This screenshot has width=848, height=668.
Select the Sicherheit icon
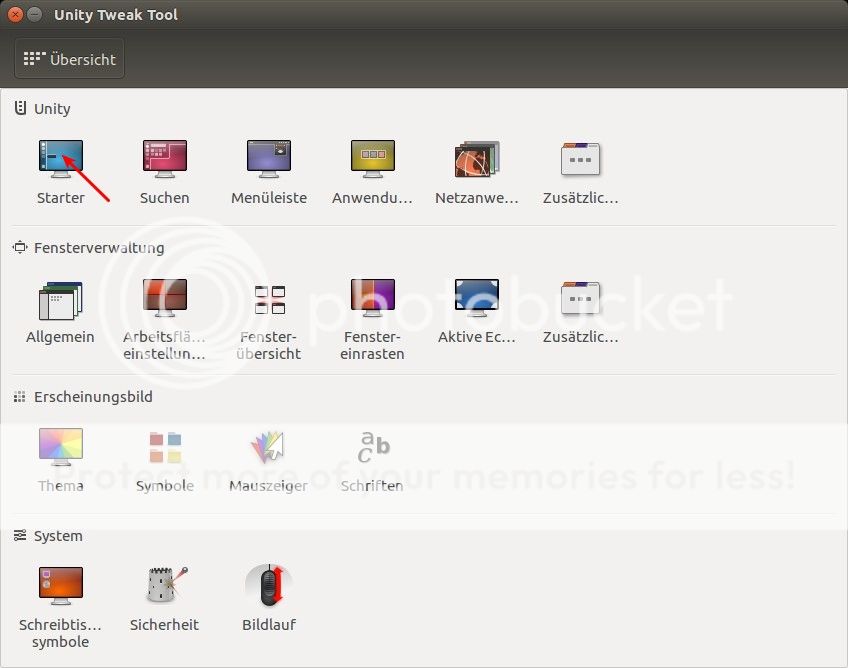(x=164, y=587)
